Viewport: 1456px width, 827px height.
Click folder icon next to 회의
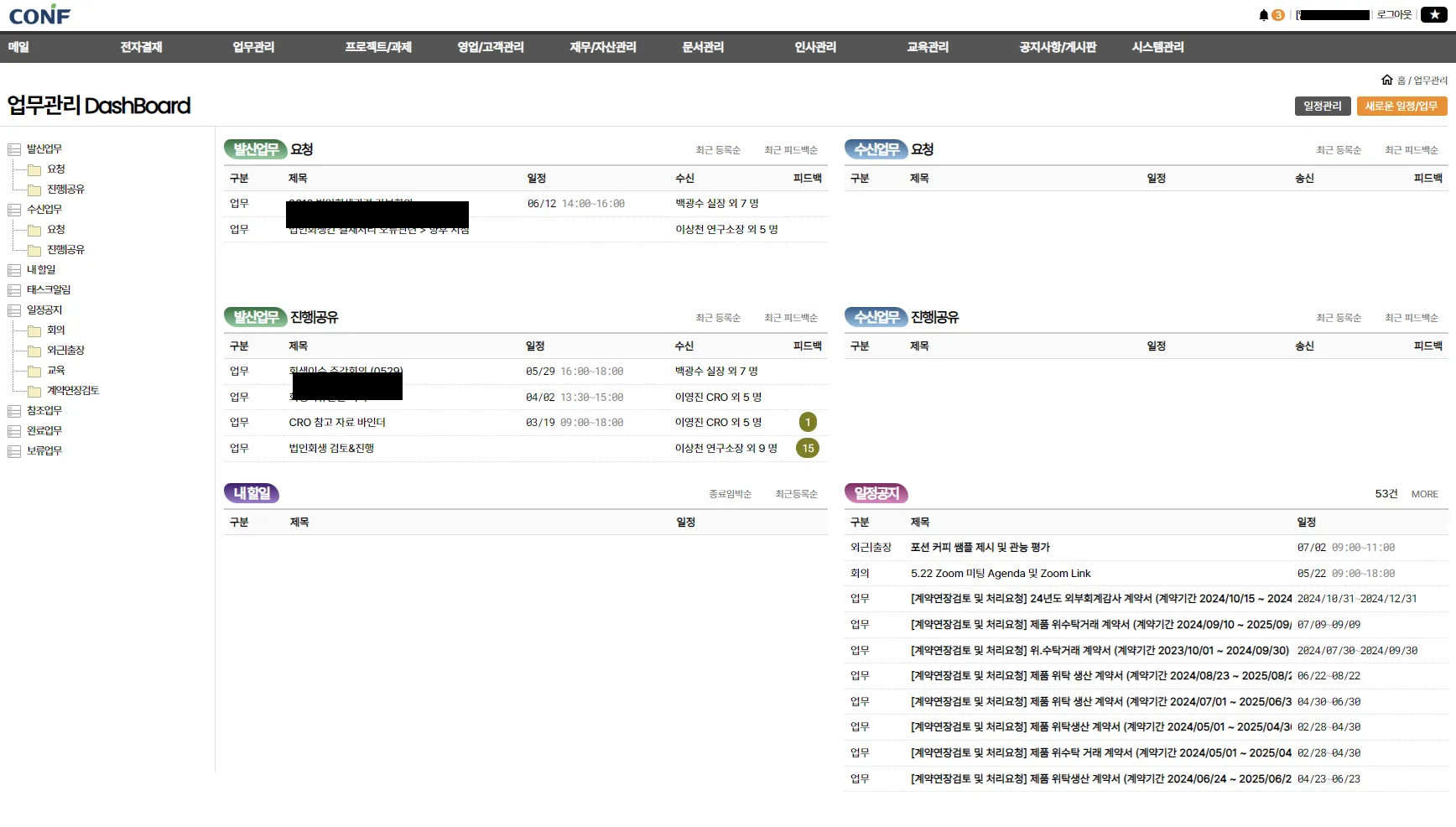34,330
